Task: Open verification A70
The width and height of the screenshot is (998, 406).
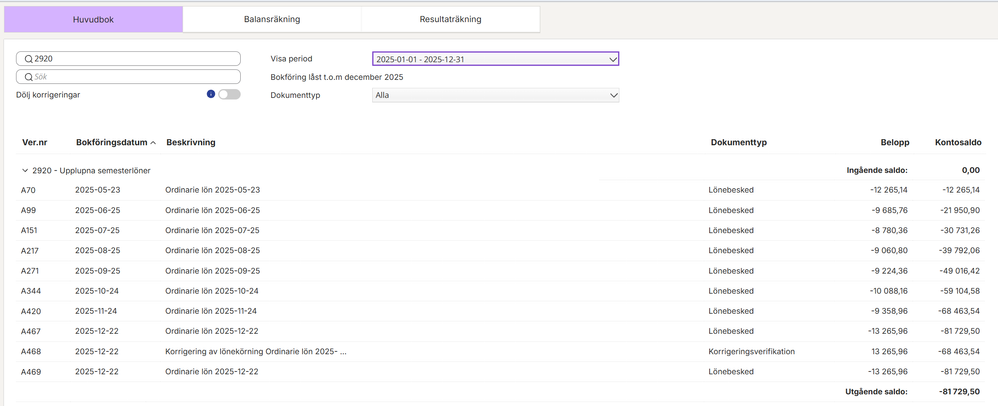Action: click(29, 190)
